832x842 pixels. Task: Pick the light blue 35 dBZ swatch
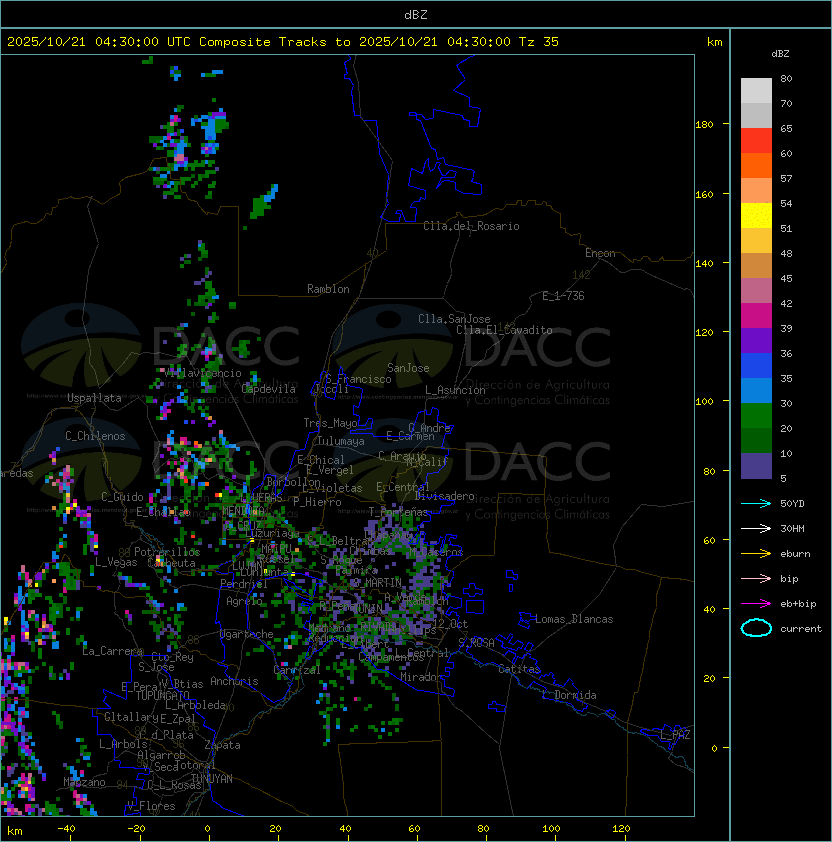point(756,390)
